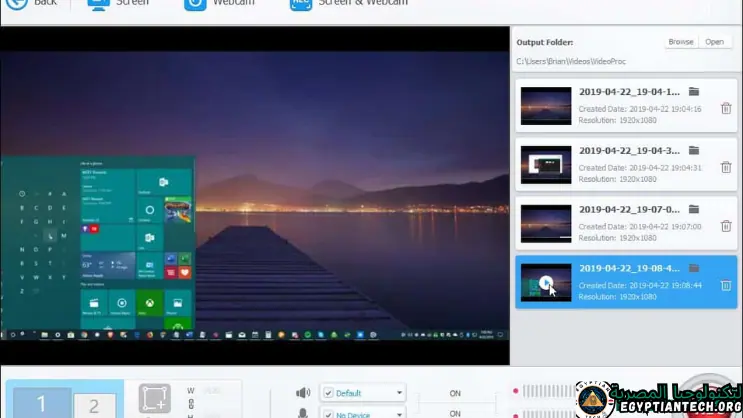Delete recording created at 19:07:00
The image size is (743, 418).
726,226
